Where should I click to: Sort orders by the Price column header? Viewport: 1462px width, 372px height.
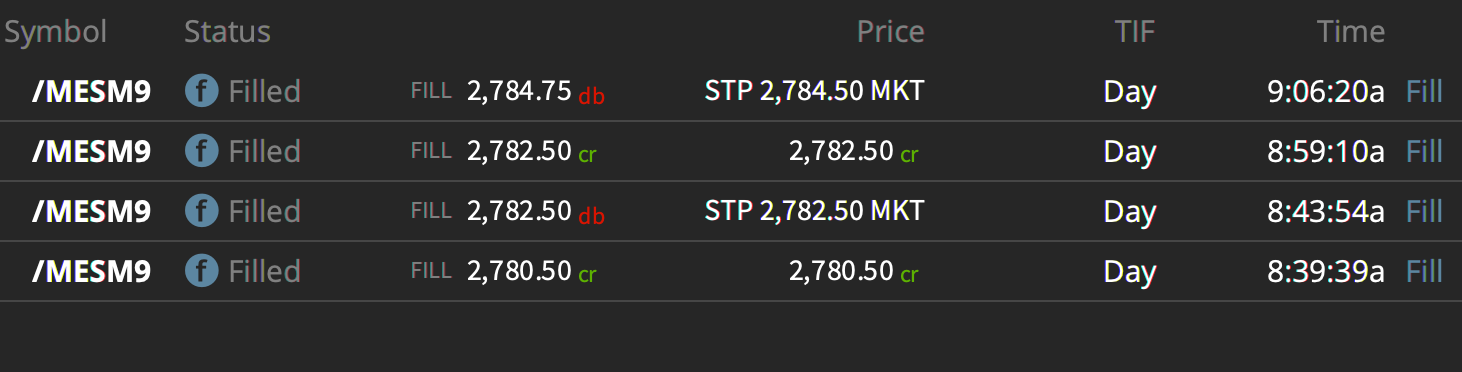click(890, 32)
